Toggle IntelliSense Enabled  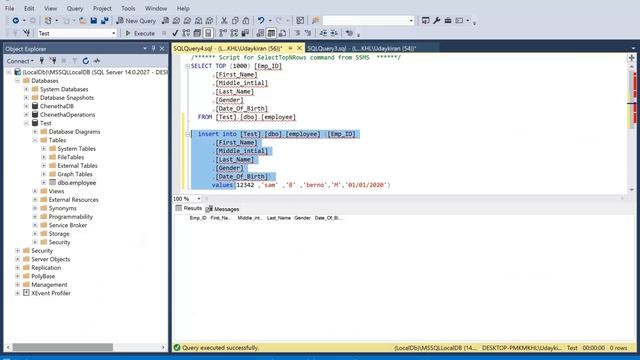pyautogui.click(x=208, y=33)
